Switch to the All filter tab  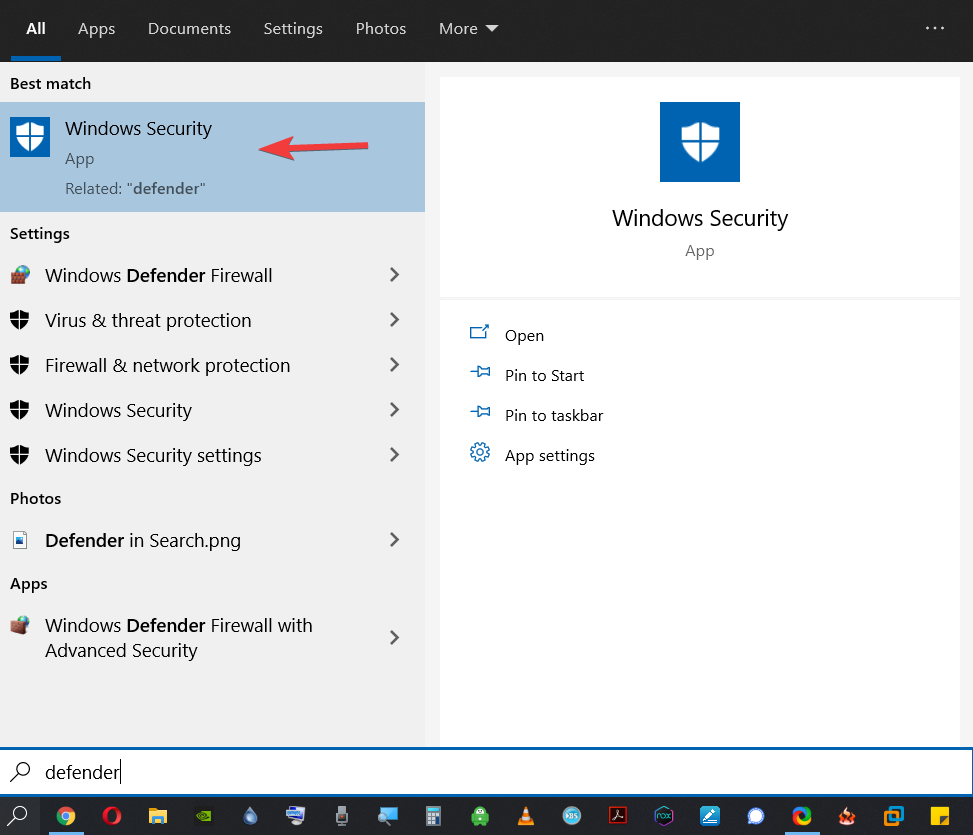click(x=36, y=29)
